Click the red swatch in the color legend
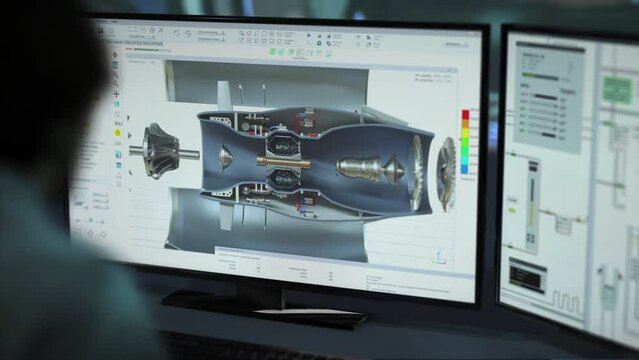The height and width of the screenshot is (360, 639). [x=465, y=115]
